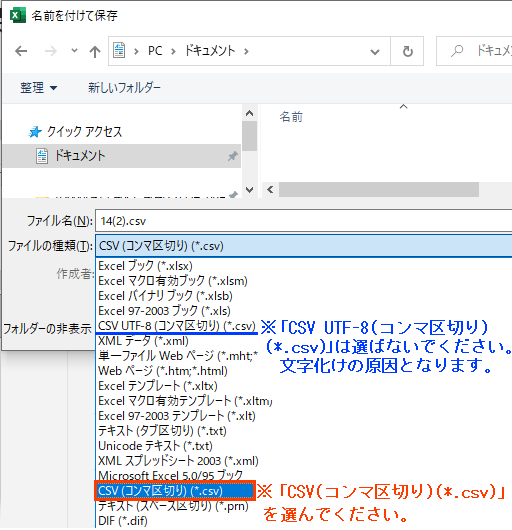
Task: Choose 単一ファイル Web ページ (*.mht) type
Action: click(178, 356)
